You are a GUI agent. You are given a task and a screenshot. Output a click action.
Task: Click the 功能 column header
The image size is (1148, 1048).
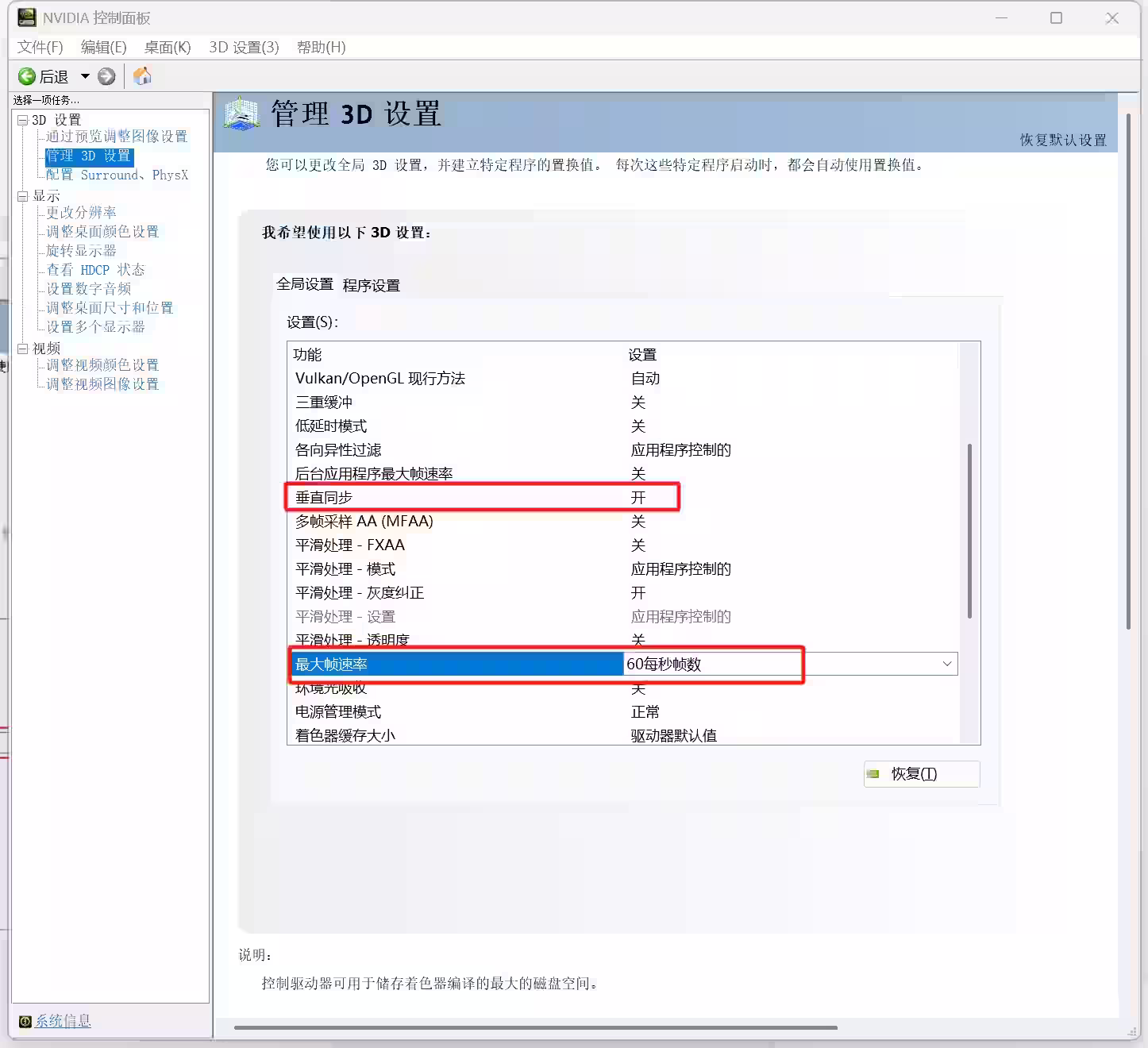pos(307,355)
